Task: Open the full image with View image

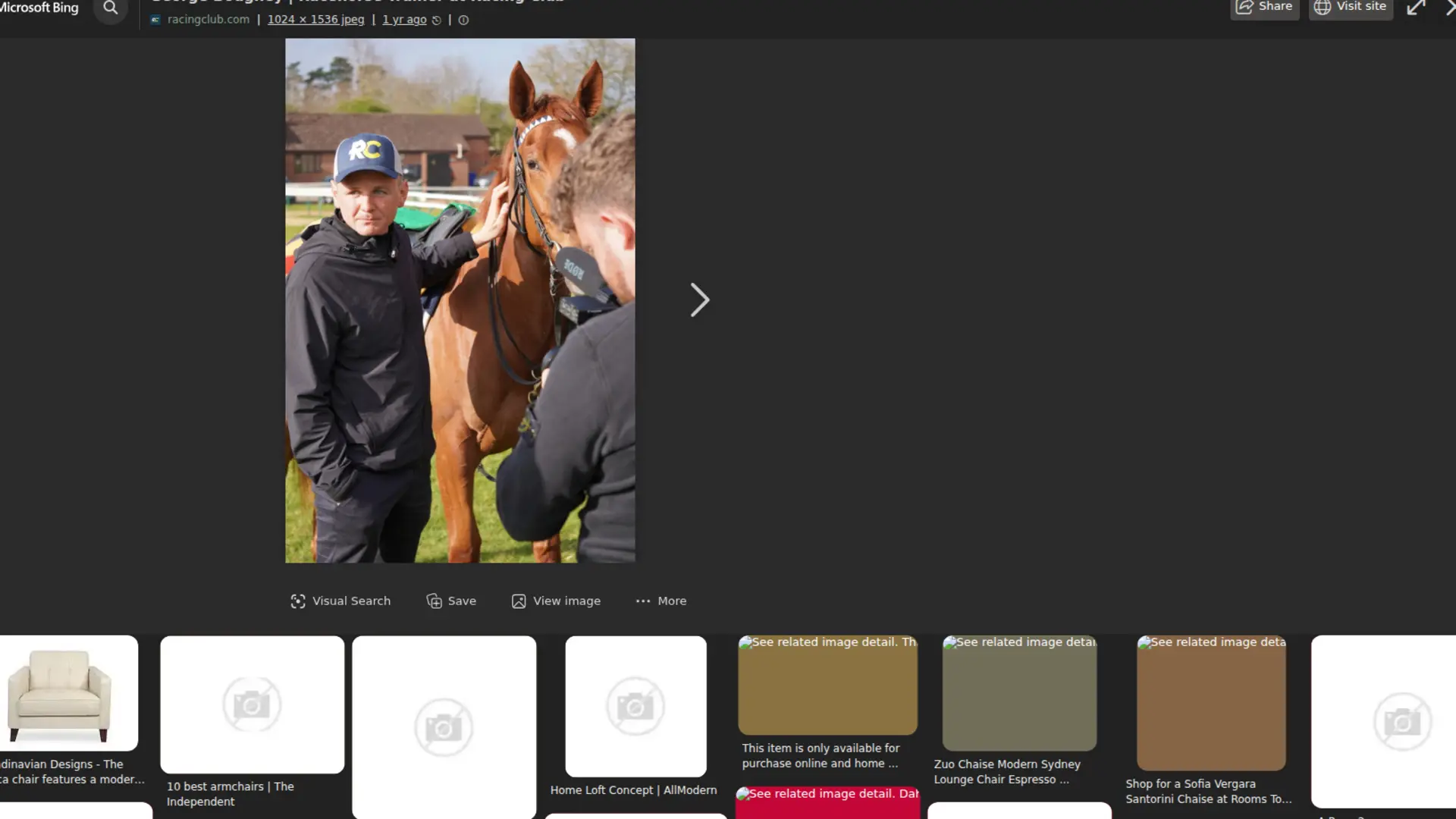Action: coord(556,601)
